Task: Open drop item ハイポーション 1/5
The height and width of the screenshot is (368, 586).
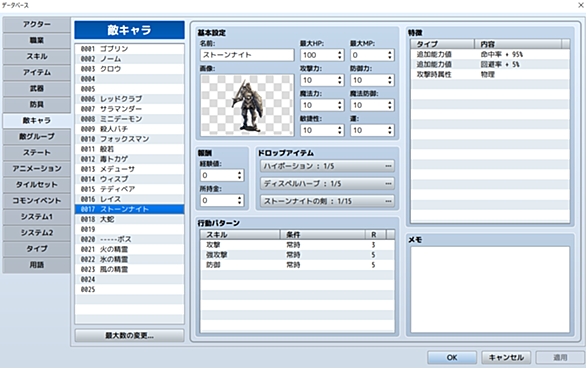Action: pyautogui.click(x=327, y=166)
